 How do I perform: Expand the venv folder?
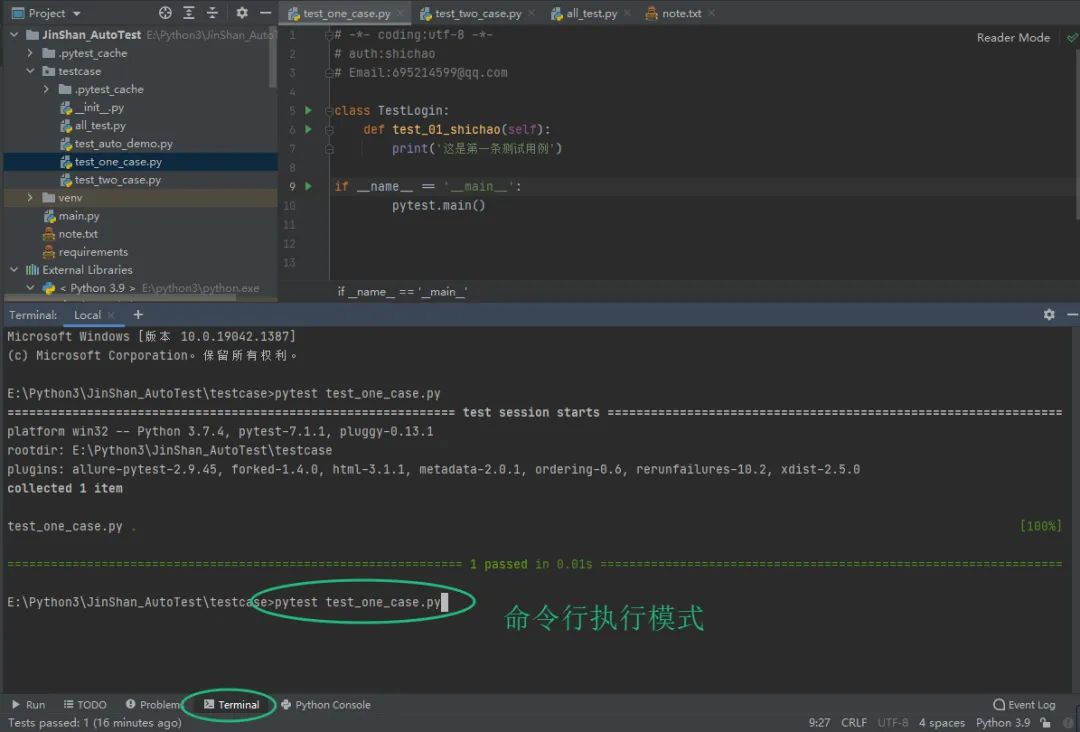[30, 198]
